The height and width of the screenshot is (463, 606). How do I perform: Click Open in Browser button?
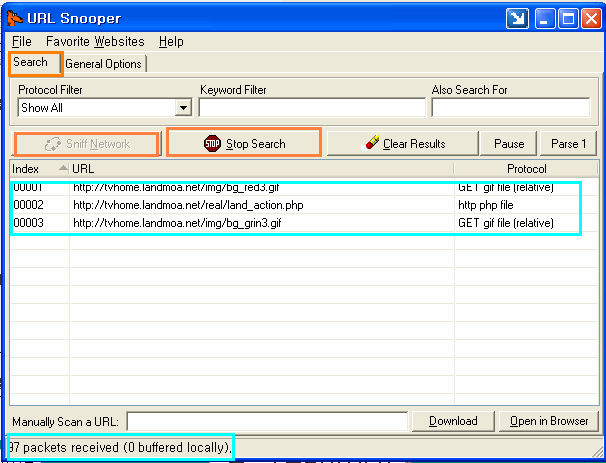[x=549, y=421]
